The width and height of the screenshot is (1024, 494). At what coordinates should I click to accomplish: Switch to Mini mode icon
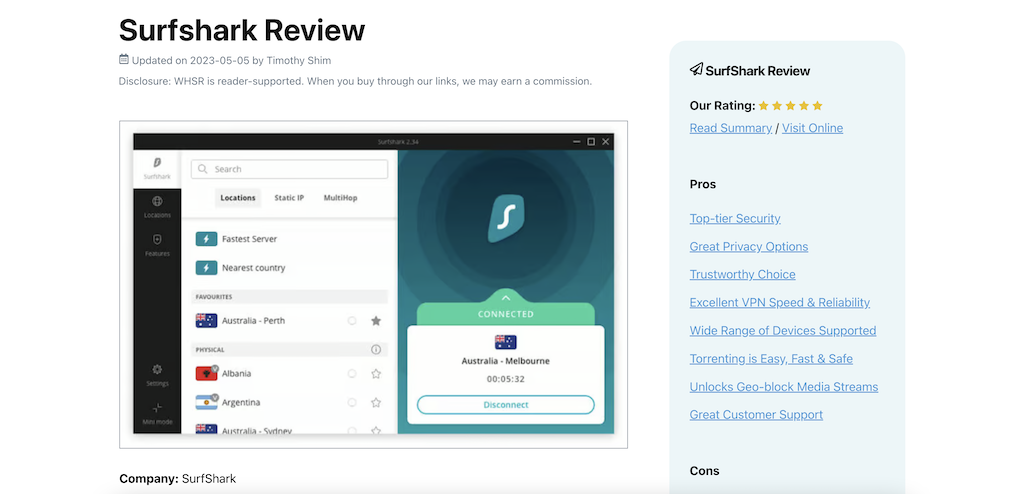[157, 408]
